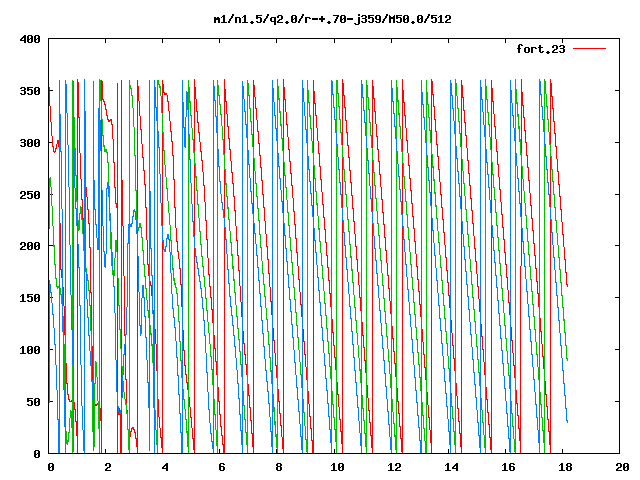Click the x-axis label 4
This screenshot has width=640, height=480.
164,467
